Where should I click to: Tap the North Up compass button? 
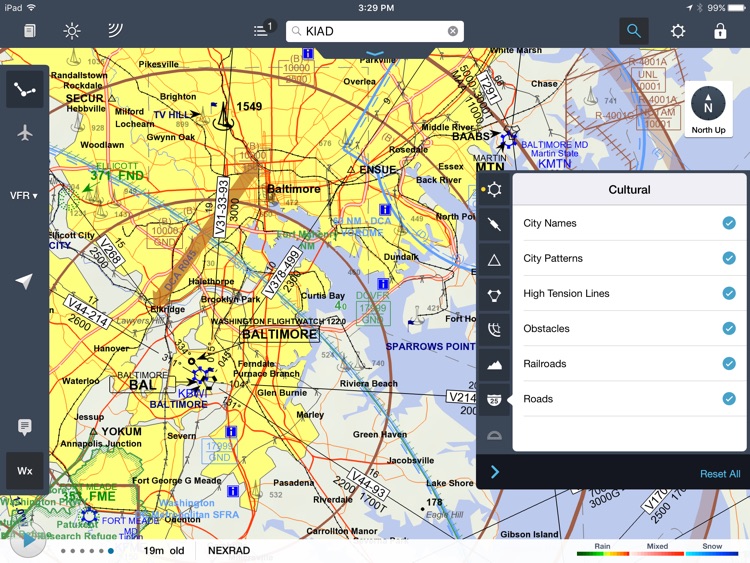pyautogui.click(x=708, y=110)
